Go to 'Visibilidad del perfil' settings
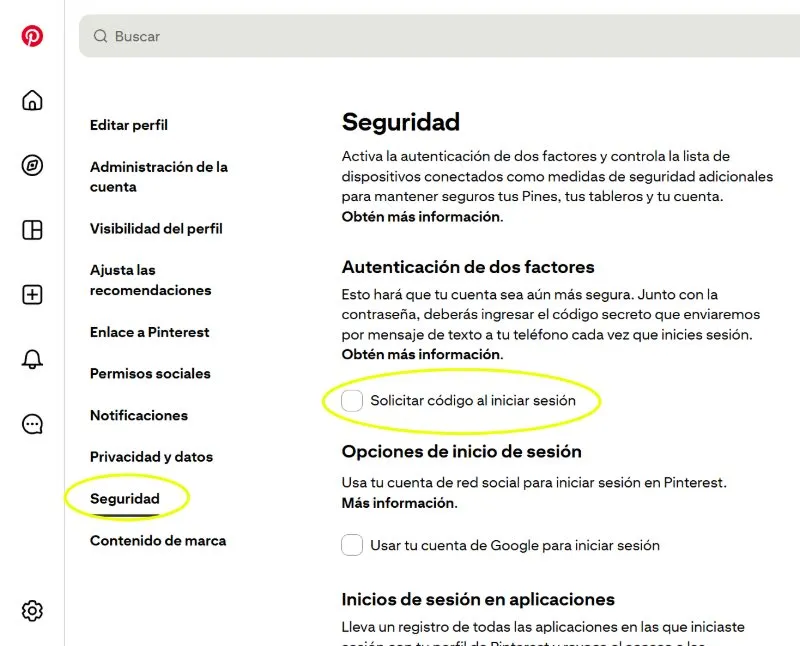 tap(156, 228)
